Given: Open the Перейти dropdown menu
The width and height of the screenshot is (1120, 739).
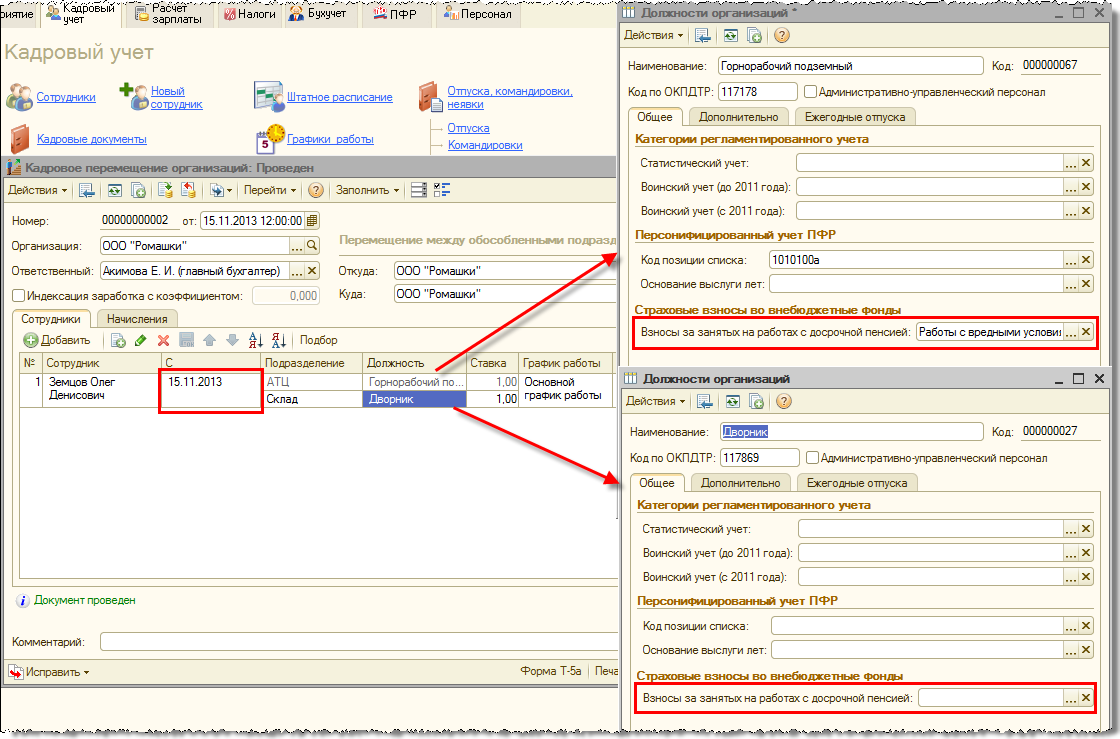Looking at the screenshot, I should click(x=269, y=191).
